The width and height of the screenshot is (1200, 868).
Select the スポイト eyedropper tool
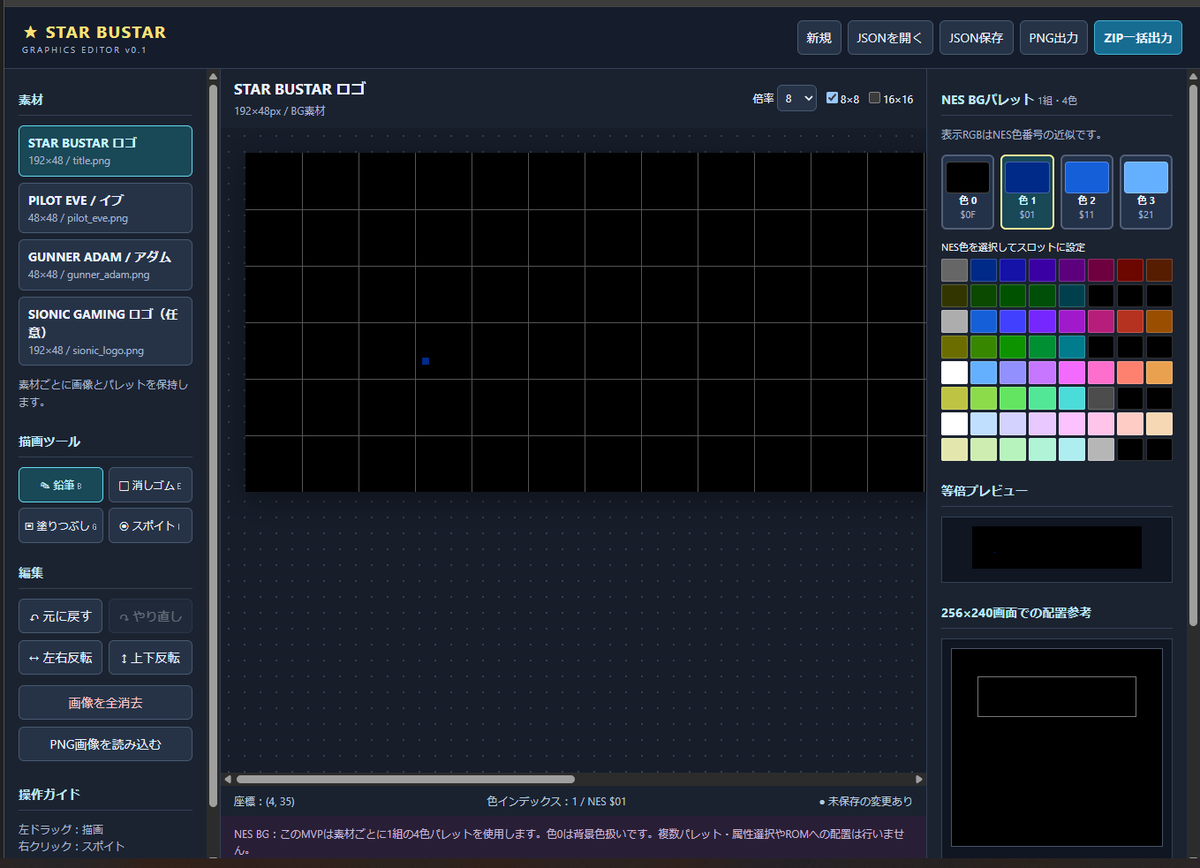pos(150,525)
